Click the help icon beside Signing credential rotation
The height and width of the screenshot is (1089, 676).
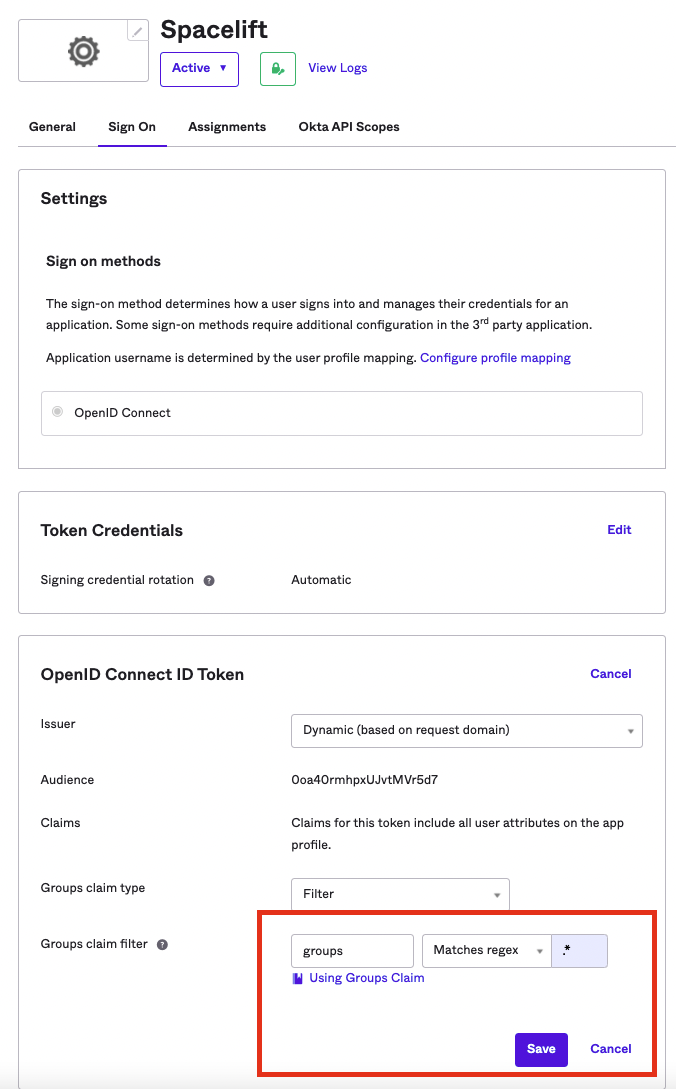point(209,580)
